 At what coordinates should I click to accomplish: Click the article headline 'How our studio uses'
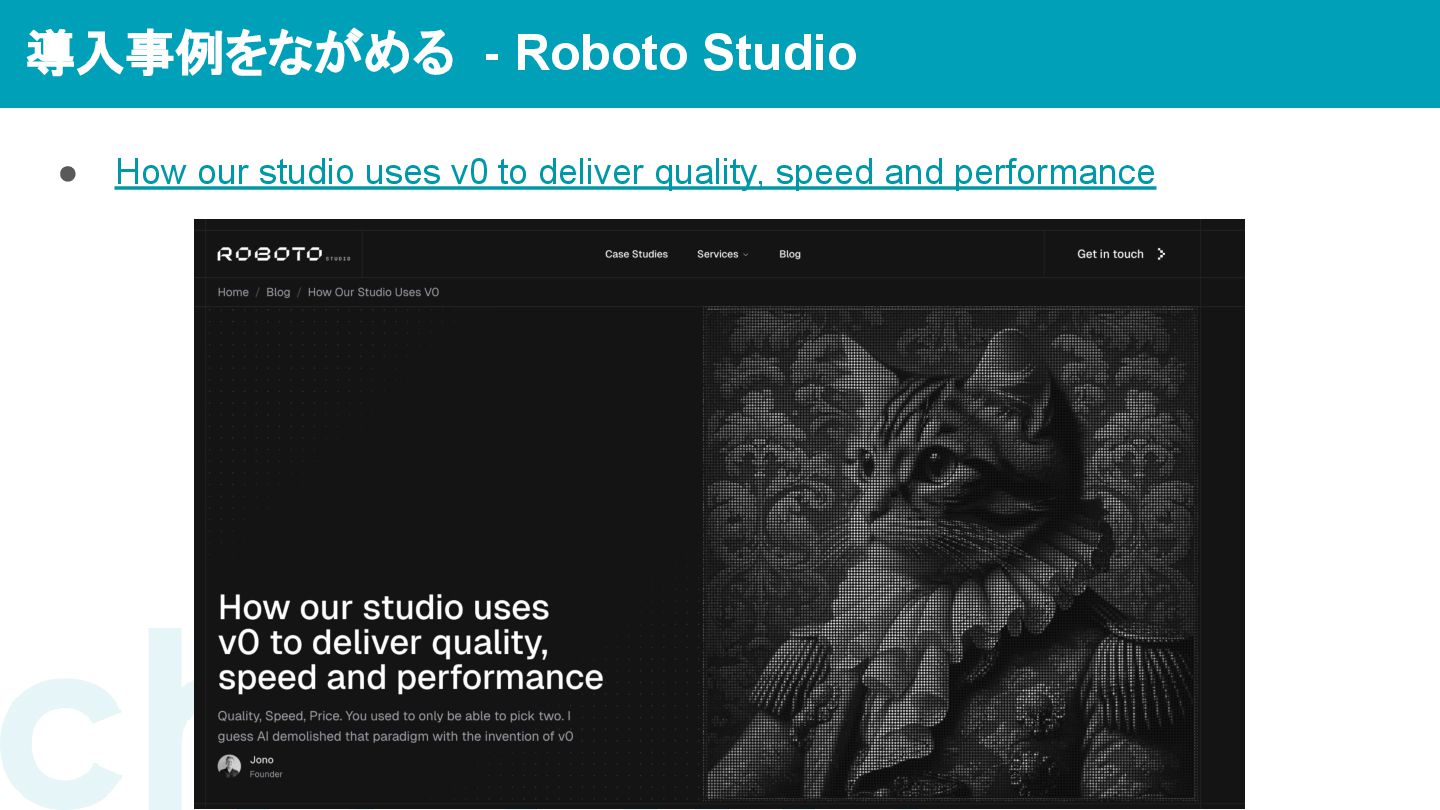[x=410, y=642]
